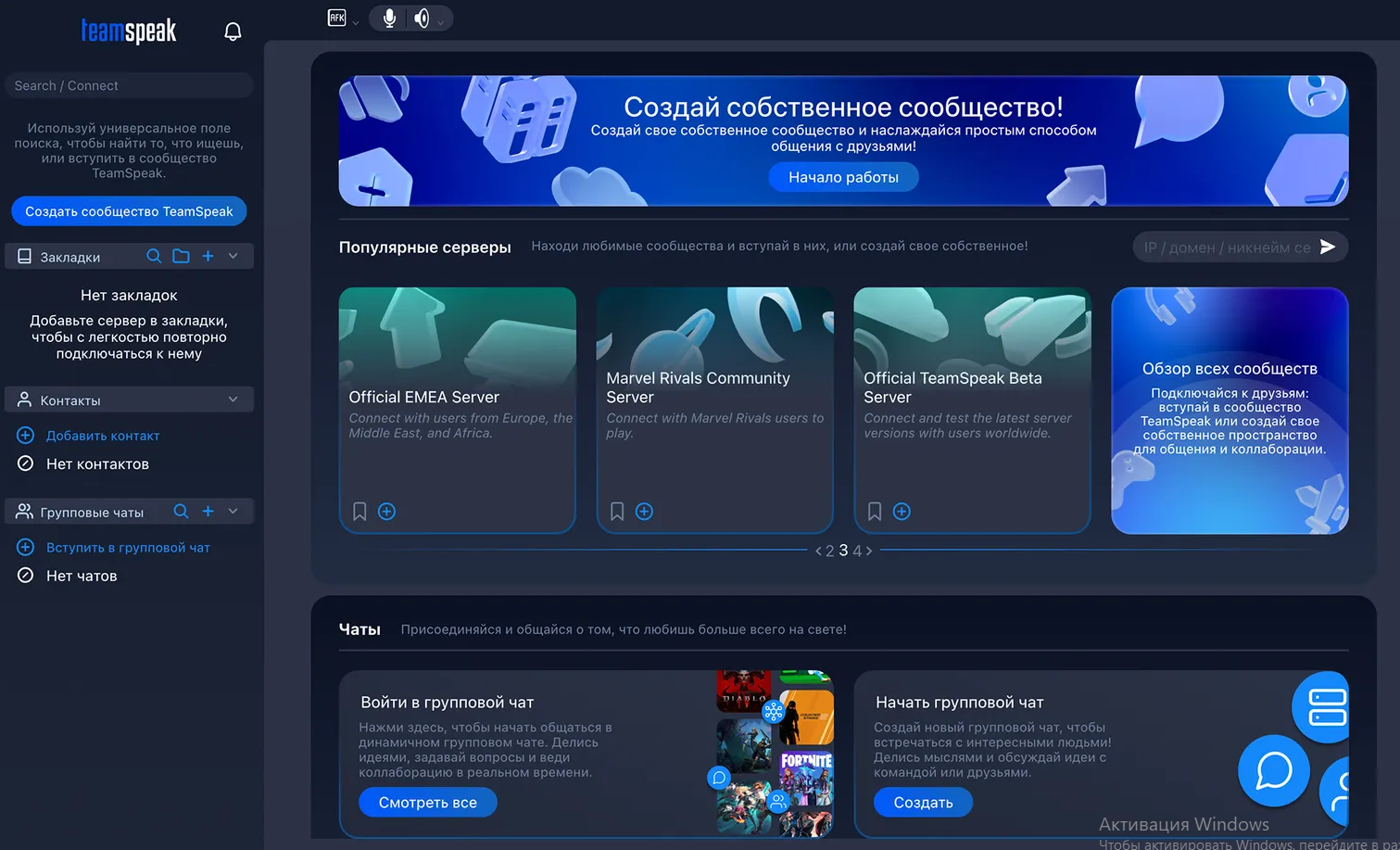Click the Нет контактов entry
Viewport: 1400px width, 850px height.
pos(97,464)
